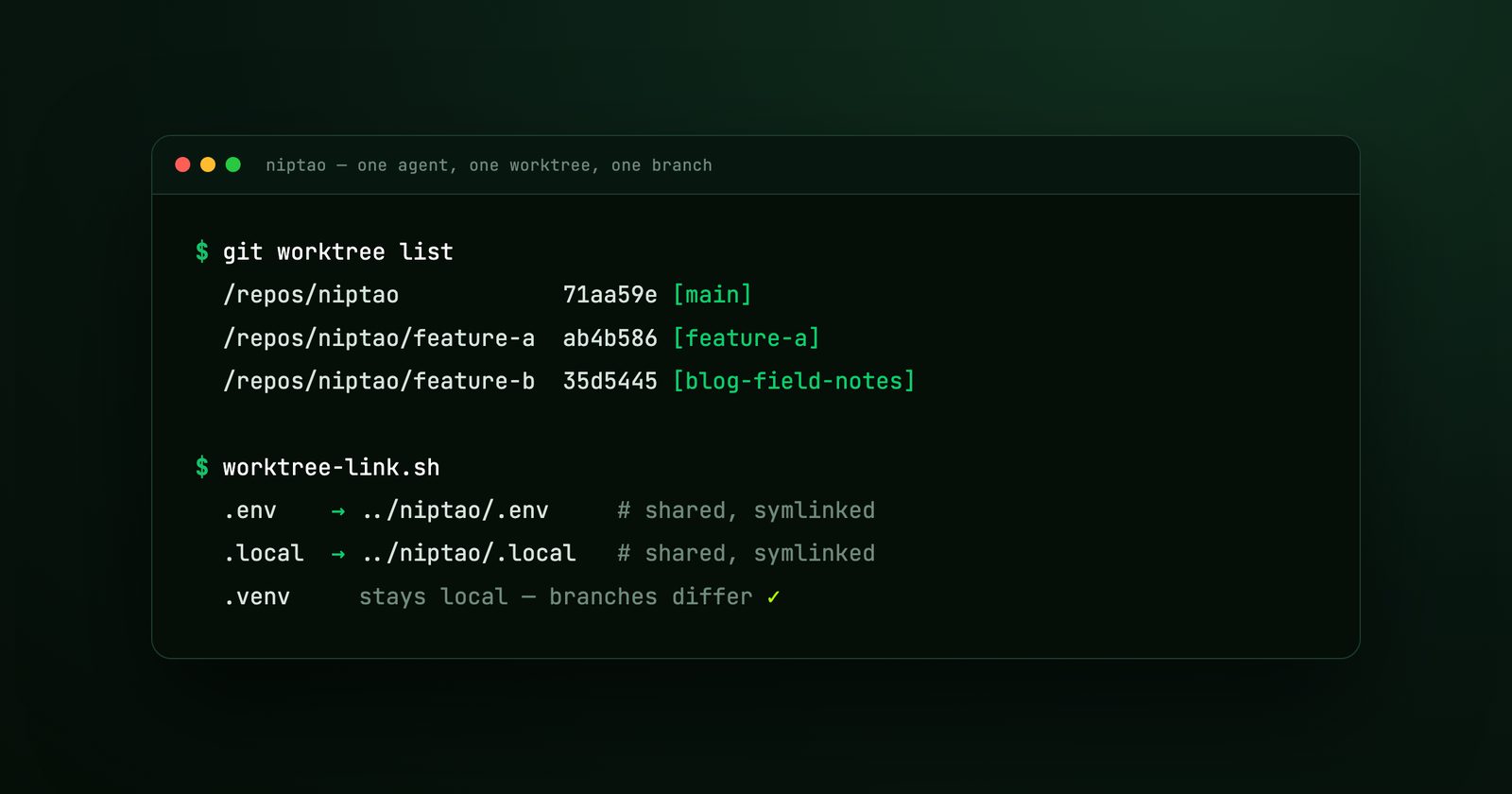1512x794 pixels.
Task: Click the '# shared, symlinked' comment on .local row
Action: coord(747,554)
